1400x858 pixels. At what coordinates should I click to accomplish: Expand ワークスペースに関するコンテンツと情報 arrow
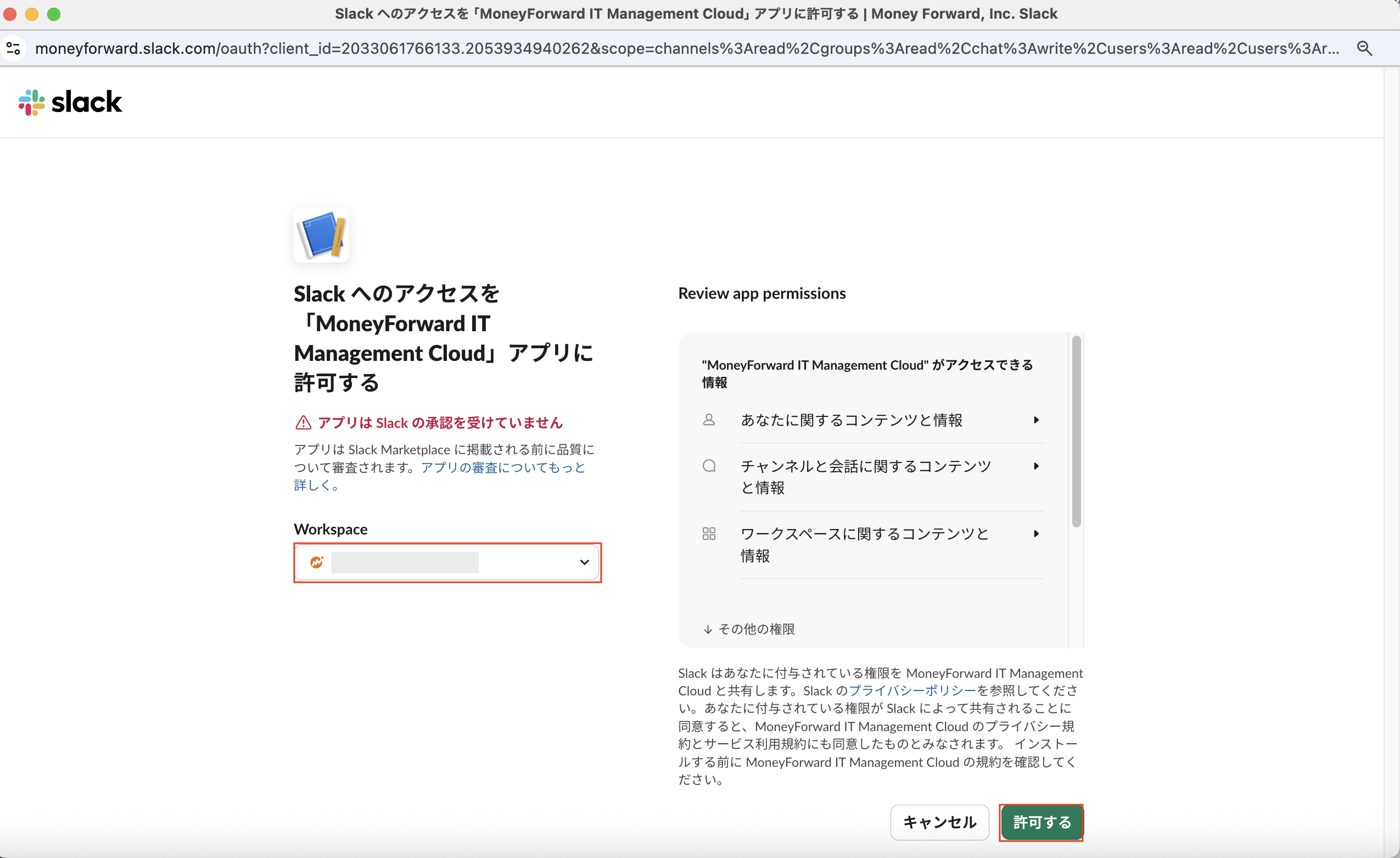[1036, 533]
